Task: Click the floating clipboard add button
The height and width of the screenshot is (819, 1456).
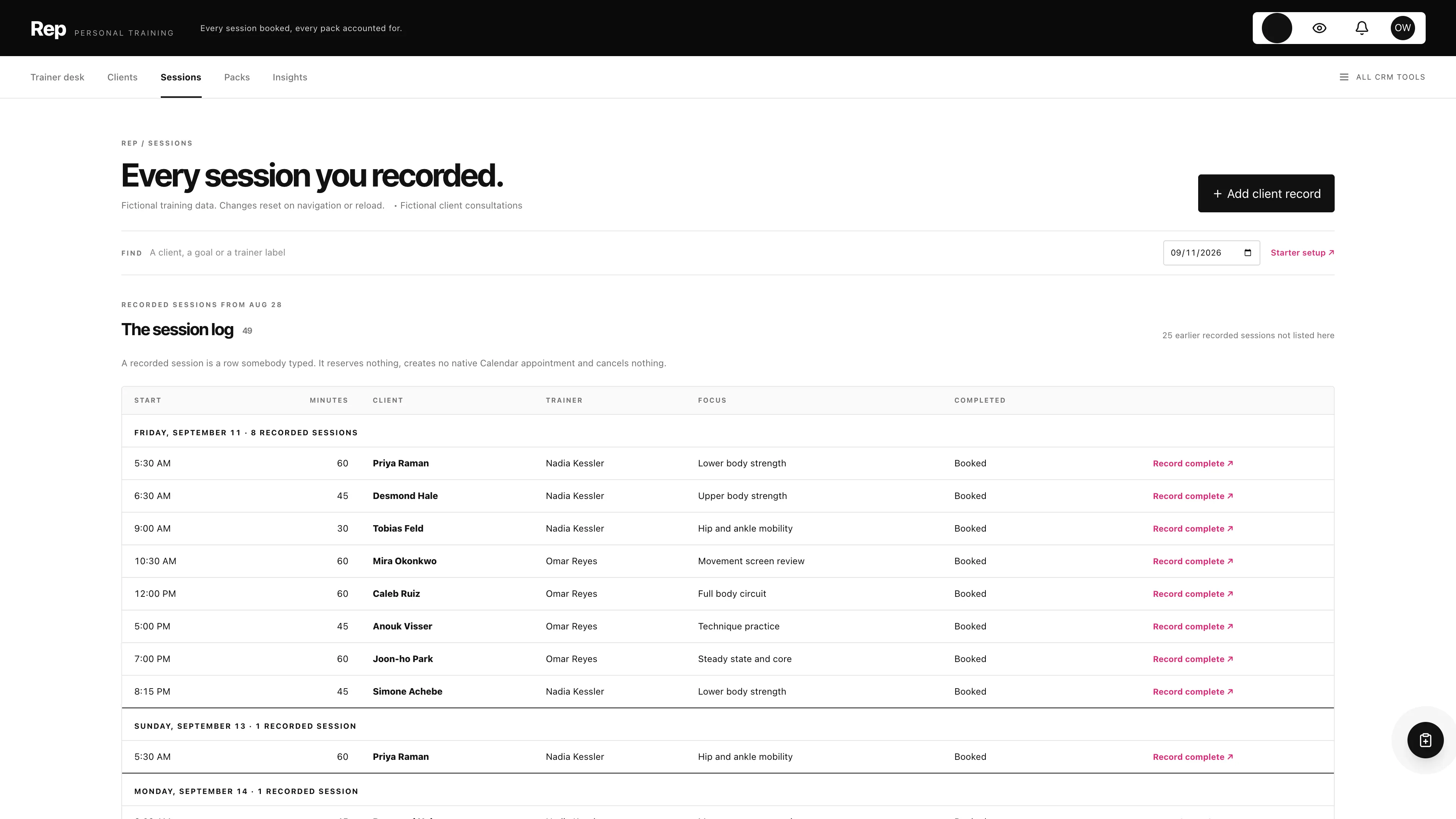Action: click(x=1425, y=740)
